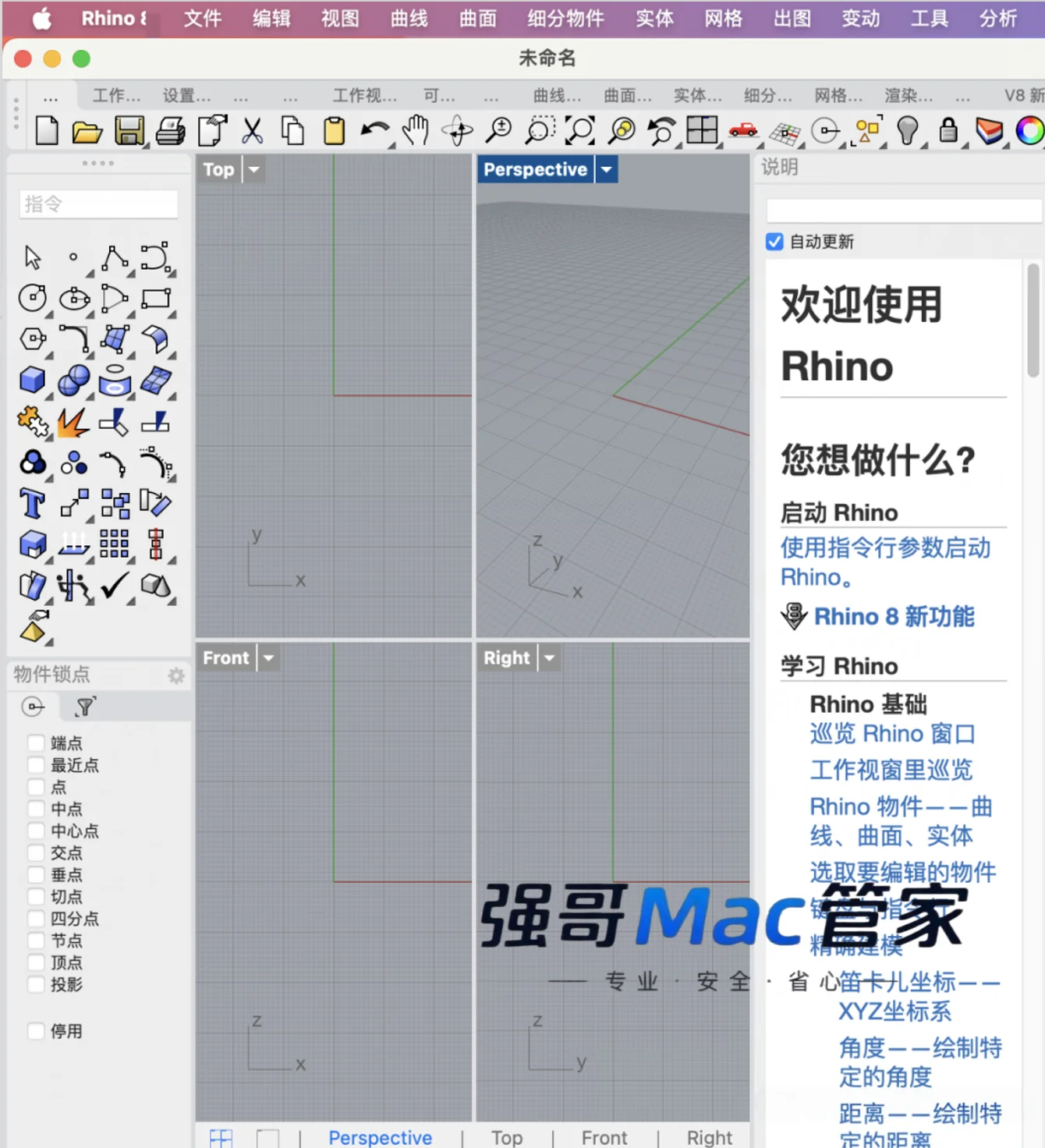Open the Front viewport dropdown arrow

point(269,658)
